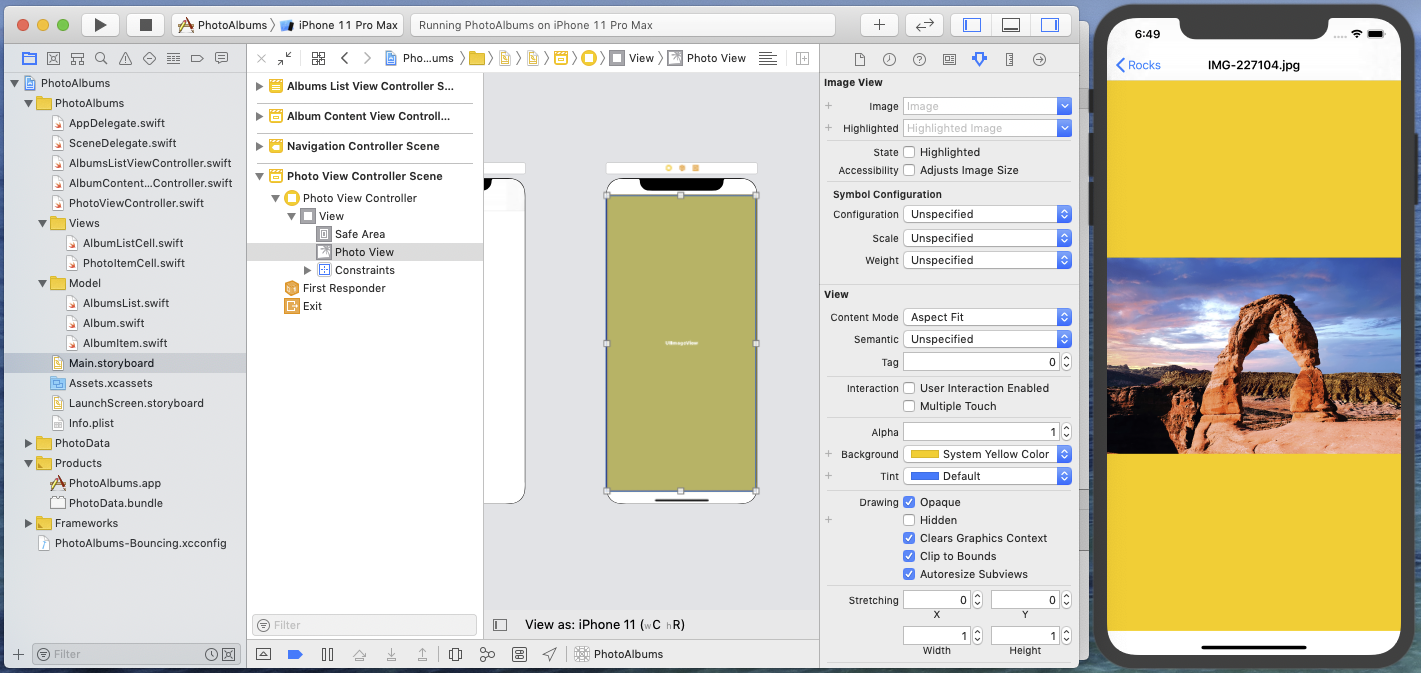The image size is (1421, 673).
Task: Stop the running app with Stop button
Action: (145, 25)
